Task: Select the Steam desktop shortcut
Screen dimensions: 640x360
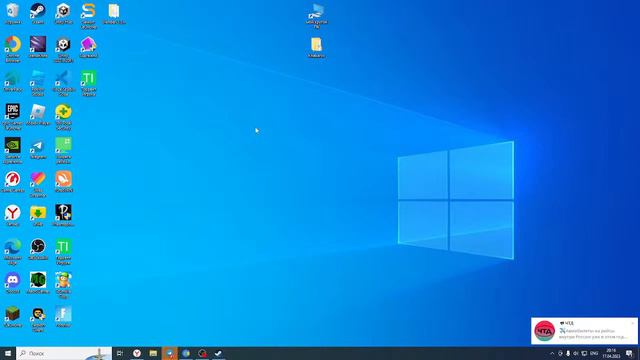Action: [38, 14]
